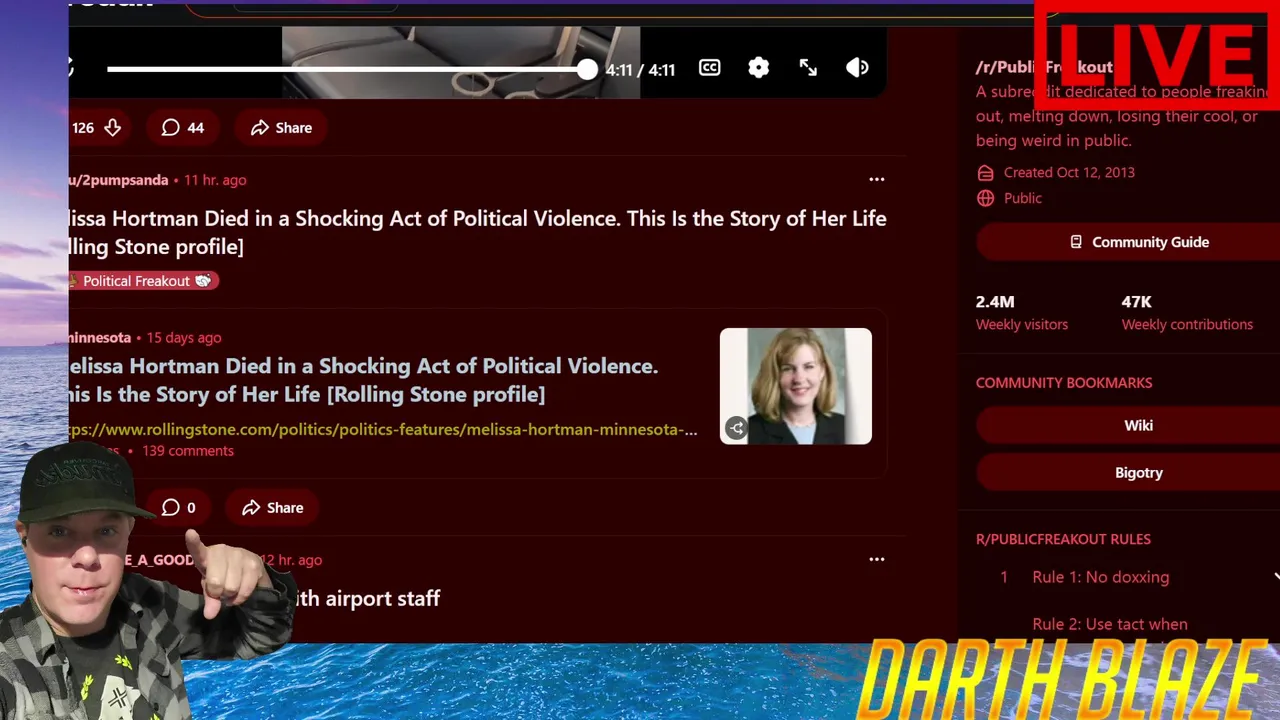Image resolution: width=1280 pixels, height=720 pixels.
Task: Expand video to fullscreen
Action: [x=808, y=68]
